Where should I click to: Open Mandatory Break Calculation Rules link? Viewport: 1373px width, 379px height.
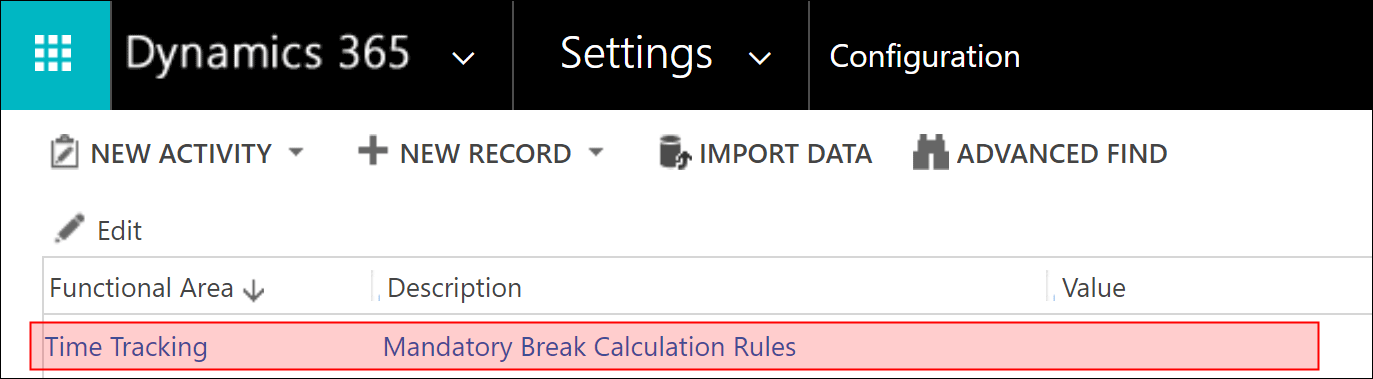(x=590, y=347)
